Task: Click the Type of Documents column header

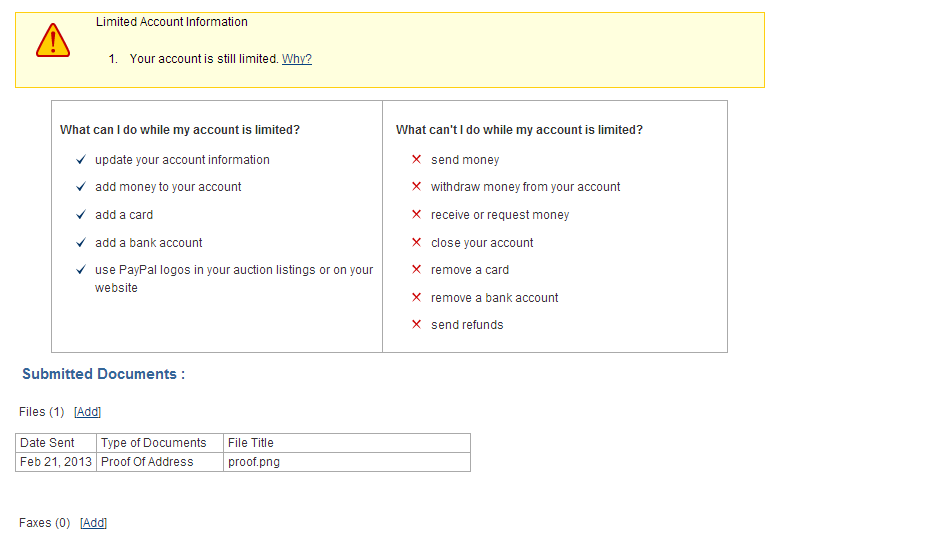Action: (153, 443)
